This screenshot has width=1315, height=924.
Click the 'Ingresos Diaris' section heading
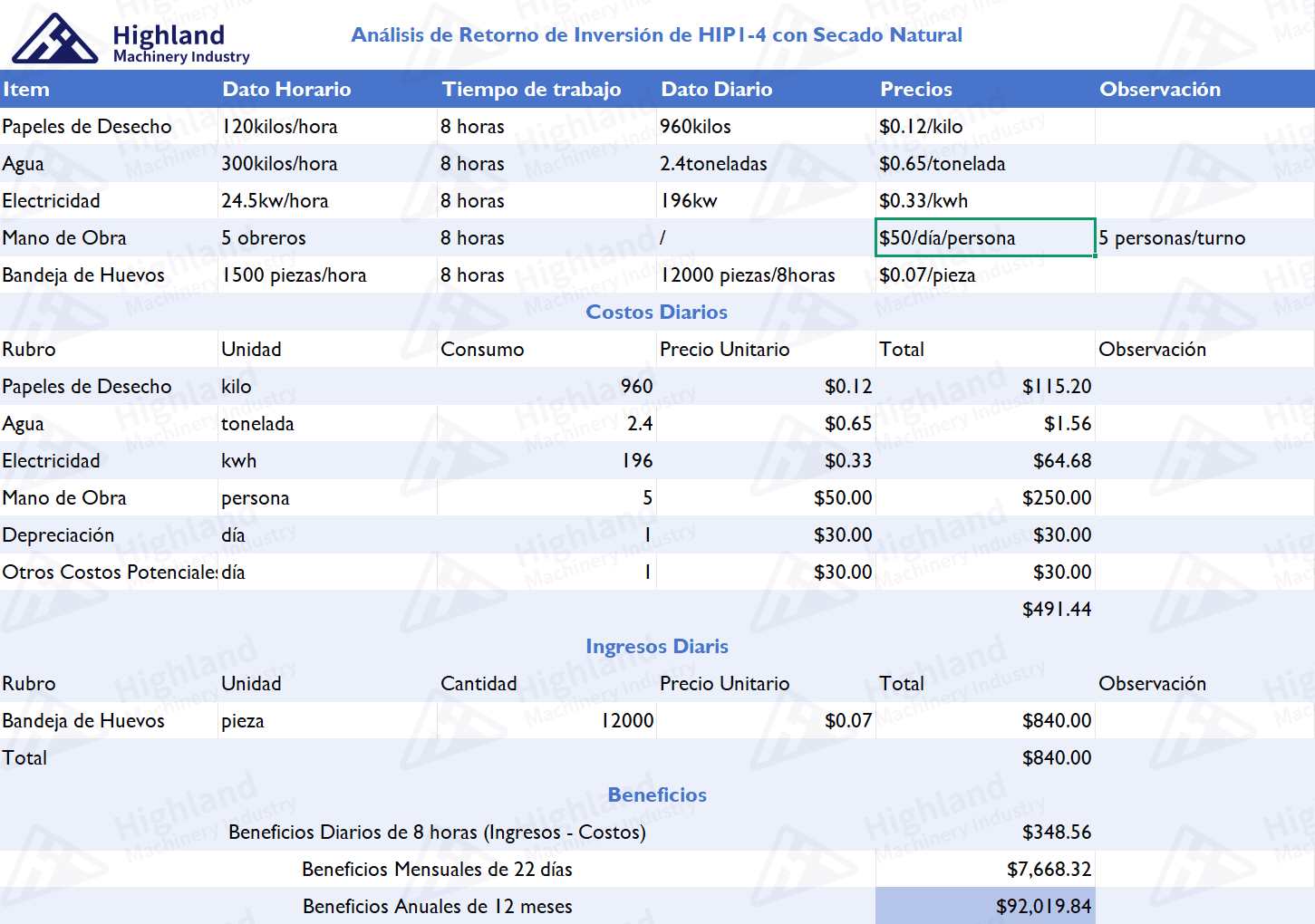pyautogui.click(x=656, y=647)
